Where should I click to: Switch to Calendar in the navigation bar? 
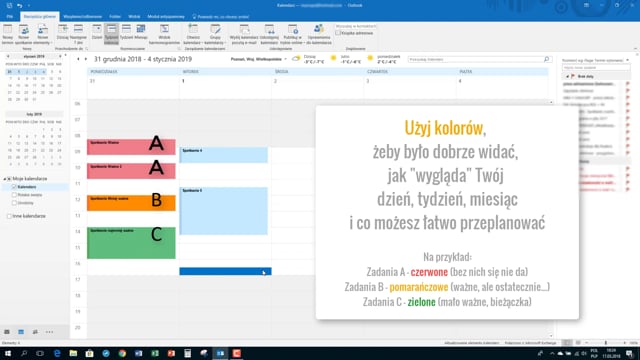coord(21,332)
